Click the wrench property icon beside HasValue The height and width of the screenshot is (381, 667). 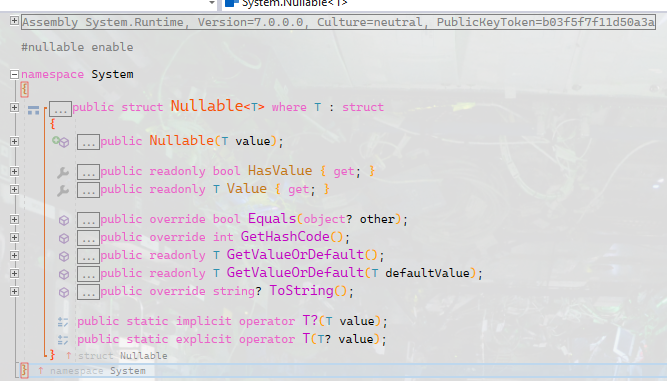click(x=63, y=172)
